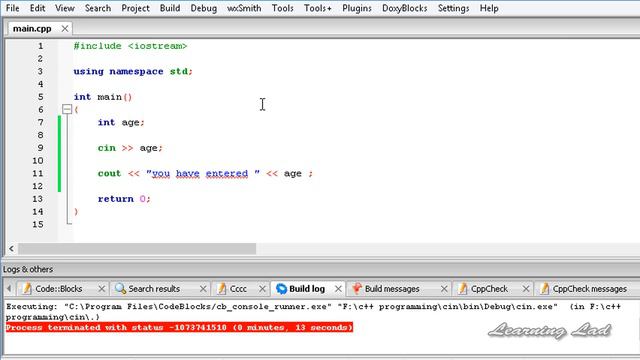Close the Cccc tab
This screenshot has height=360, width=640.
point(262,289)
